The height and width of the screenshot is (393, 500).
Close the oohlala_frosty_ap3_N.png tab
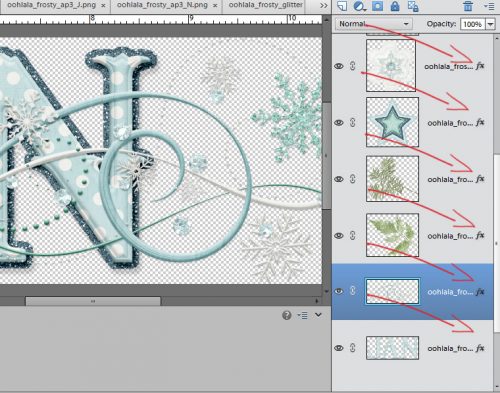point(215,6)
